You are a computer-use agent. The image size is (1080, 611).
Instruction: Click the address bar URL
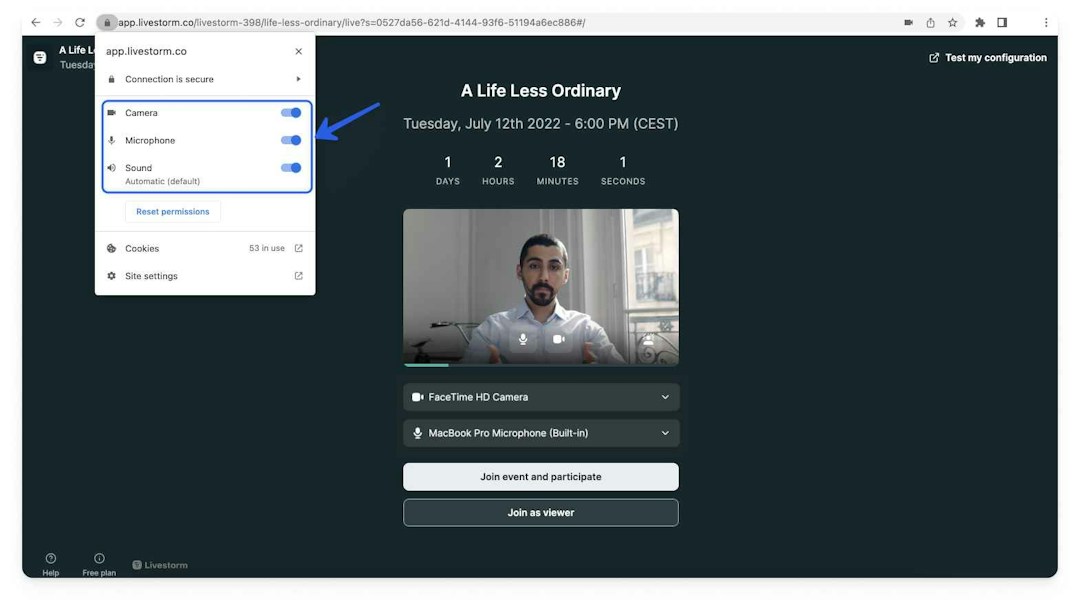click(x=351, y=23)
